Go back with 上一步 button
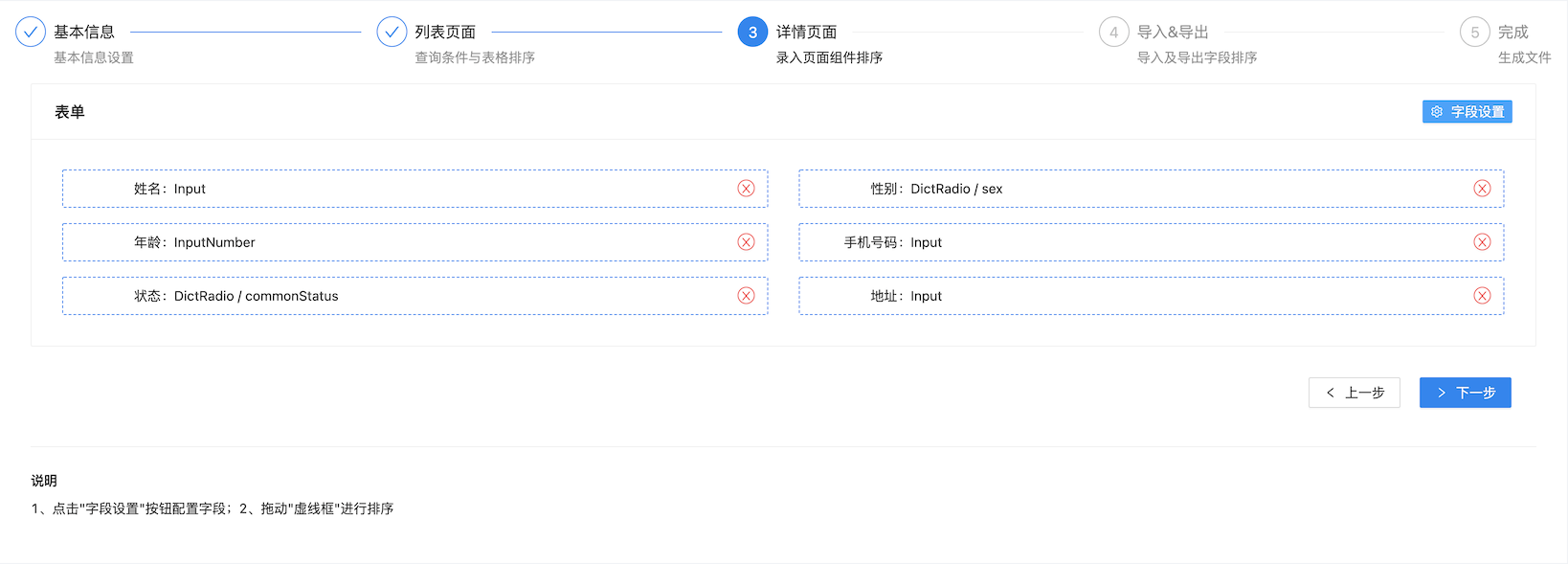This screenshot has height=564, width=1568. click(1354, 393)
